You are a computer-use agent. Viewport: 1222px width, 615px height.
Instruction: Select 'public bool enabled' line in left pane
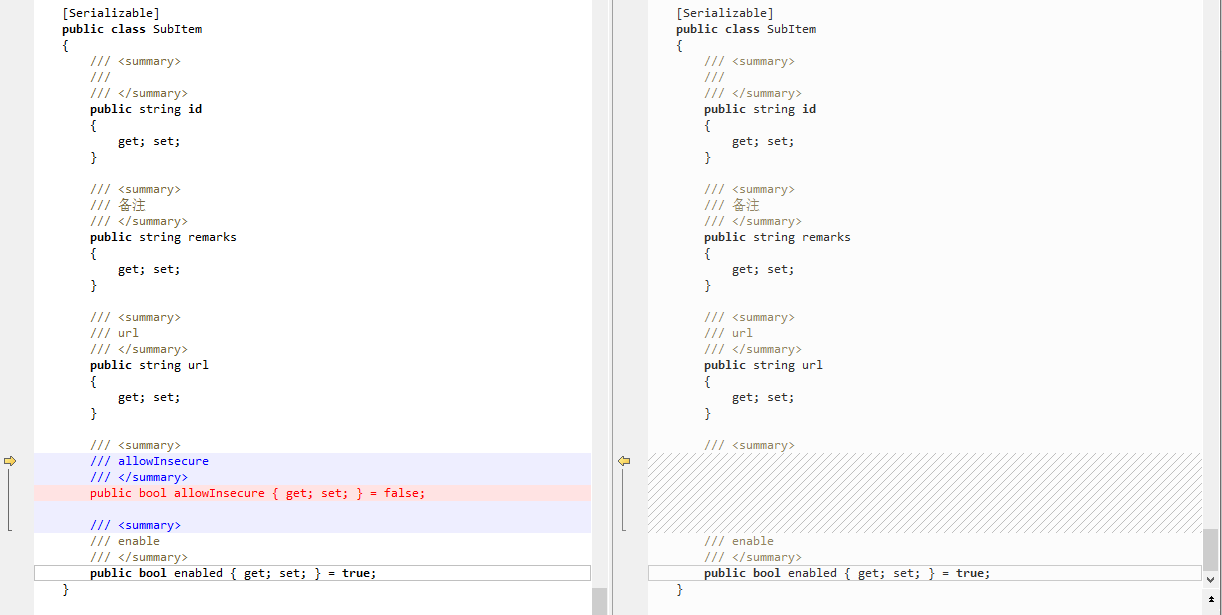(232, 573)
